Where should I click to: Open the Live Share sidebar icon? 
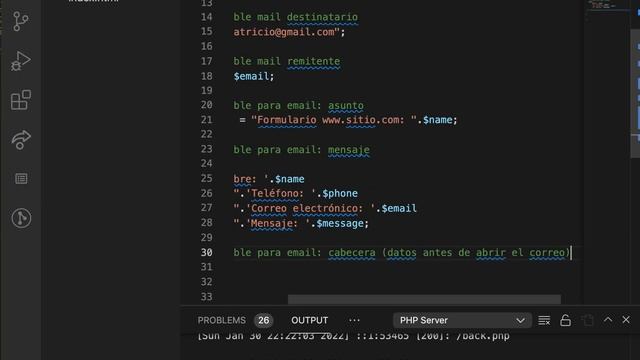pos(21,140)
